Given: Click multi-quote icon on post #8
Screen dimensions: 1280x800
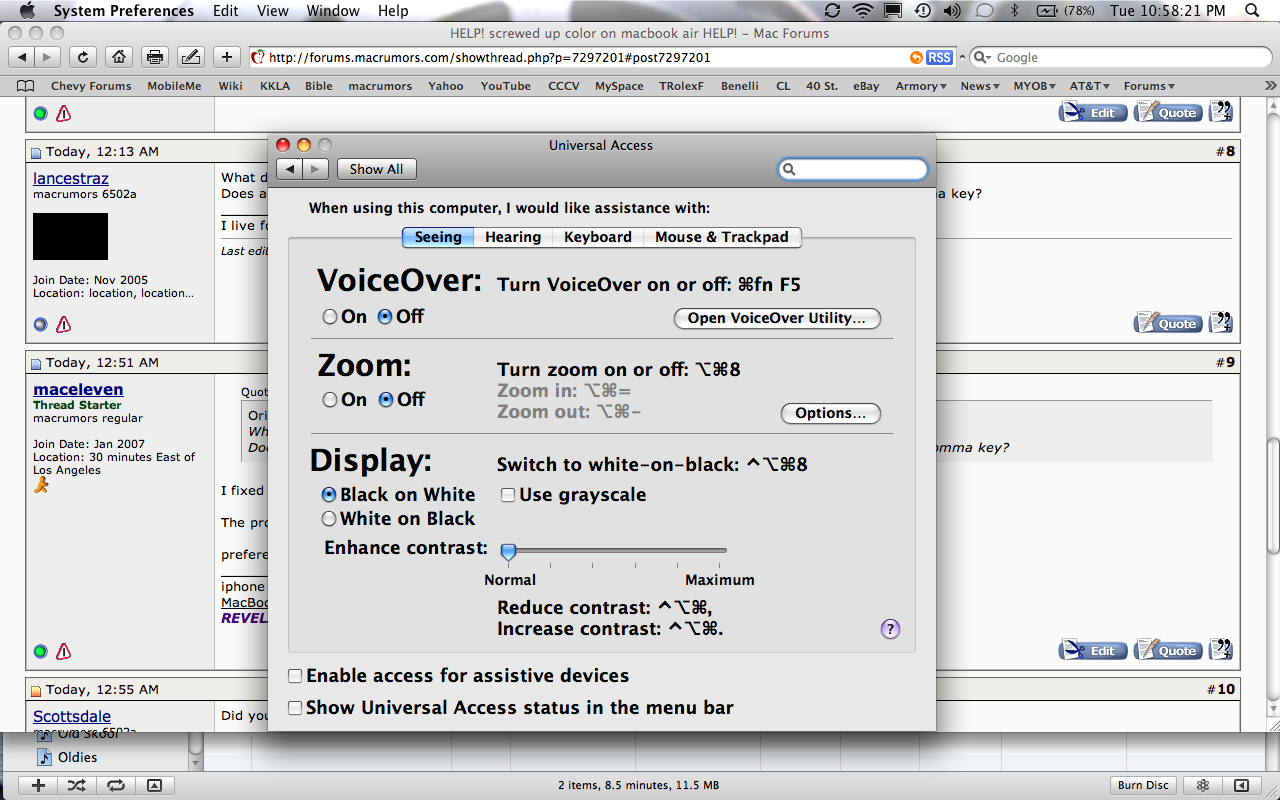Looking at the screenshot, I should pos(1221,322).
